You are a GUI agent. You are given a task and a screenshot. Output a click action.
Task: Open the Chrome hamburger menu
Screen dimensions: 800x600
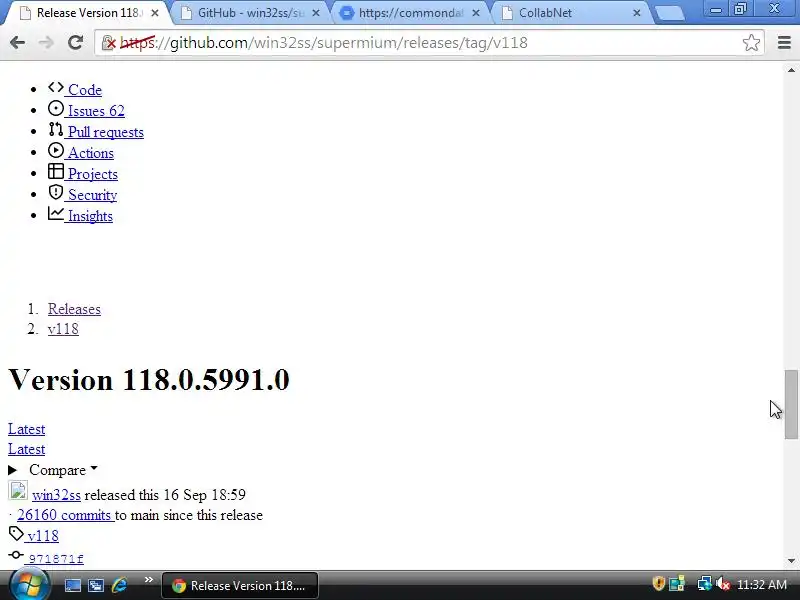pyautogui.click(x=784, y=43)
